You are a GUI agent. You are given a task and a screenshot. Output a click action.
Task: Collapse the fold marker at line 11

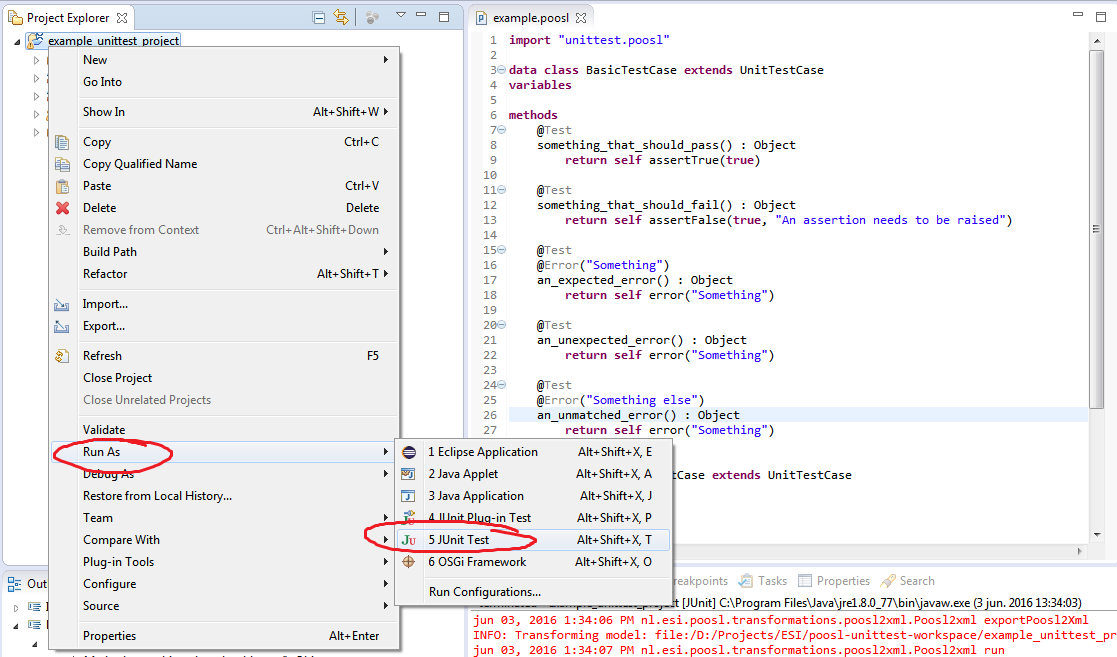pos(502,190)
